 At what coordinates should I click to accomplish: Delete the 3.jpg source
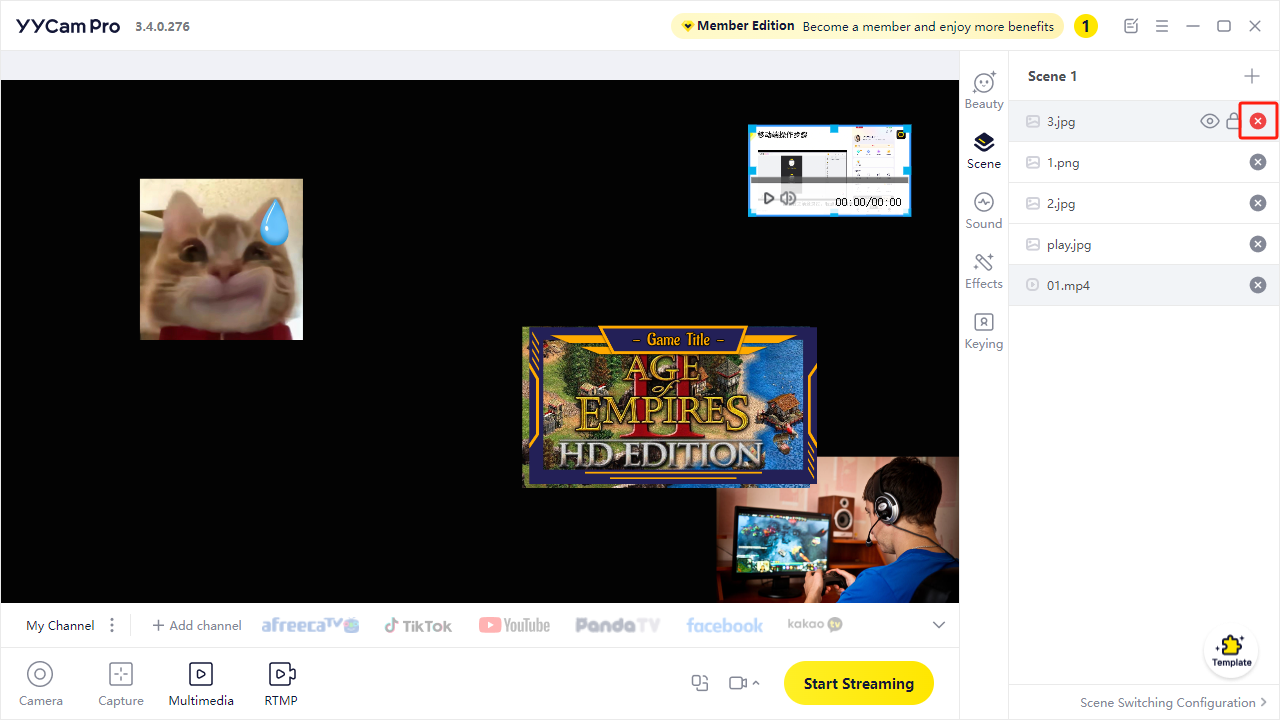pos(1258,121)
